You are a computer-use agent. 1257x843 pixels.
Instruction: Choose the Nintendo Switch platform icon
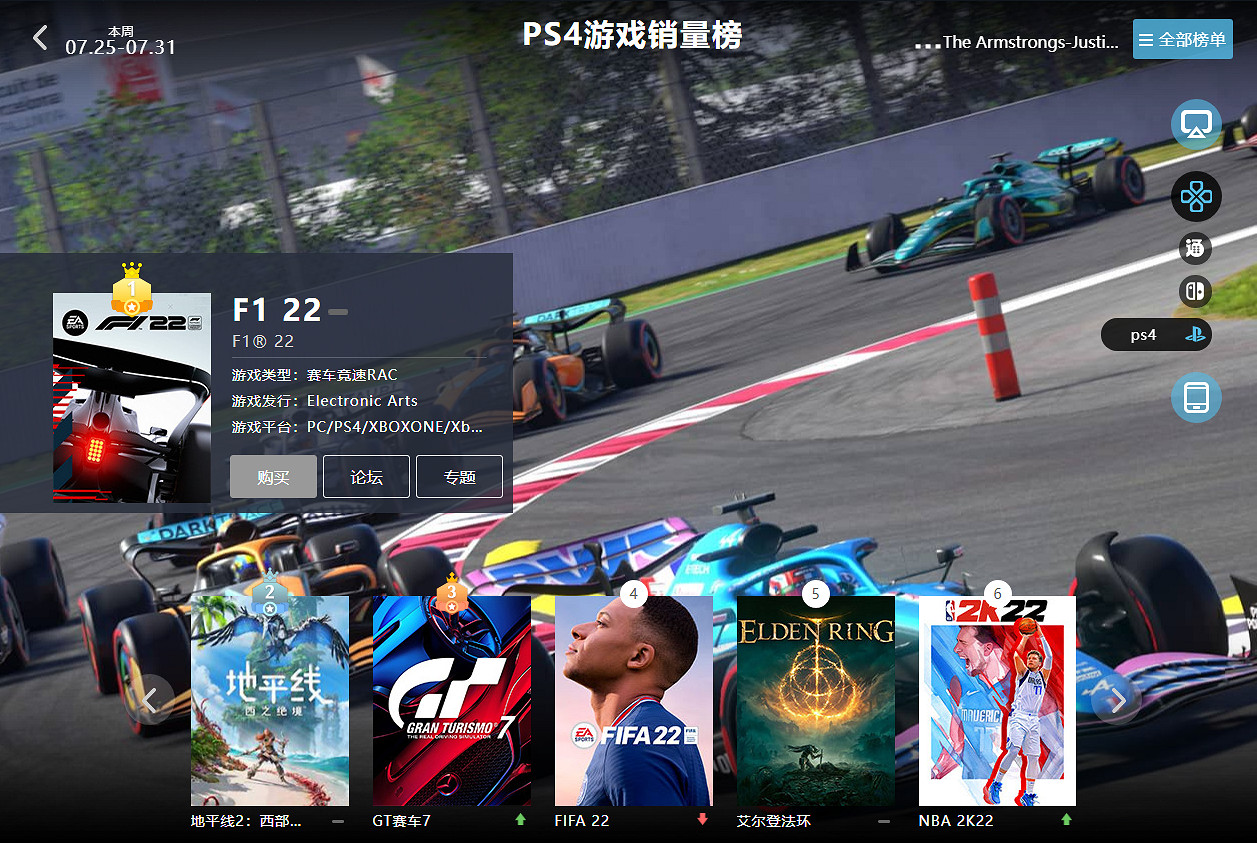tap(1195, 291)
